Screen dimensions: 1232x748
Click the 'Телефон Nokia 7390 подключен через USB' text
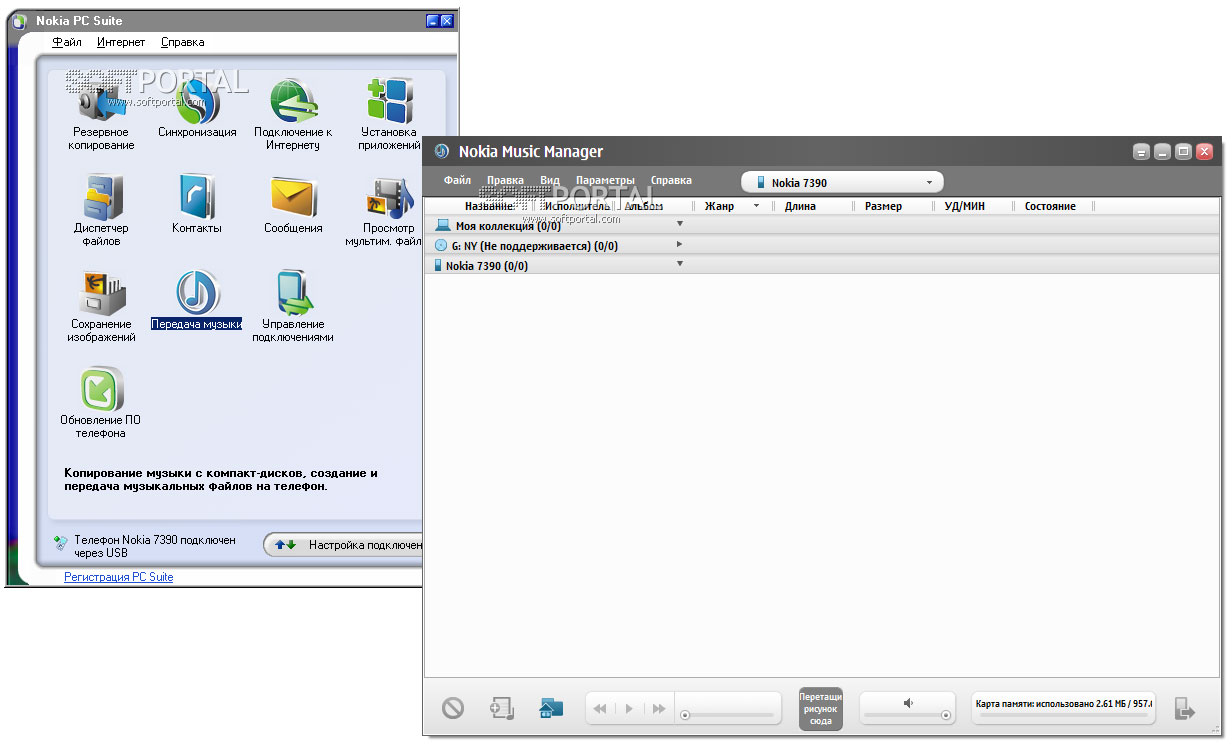155,546
